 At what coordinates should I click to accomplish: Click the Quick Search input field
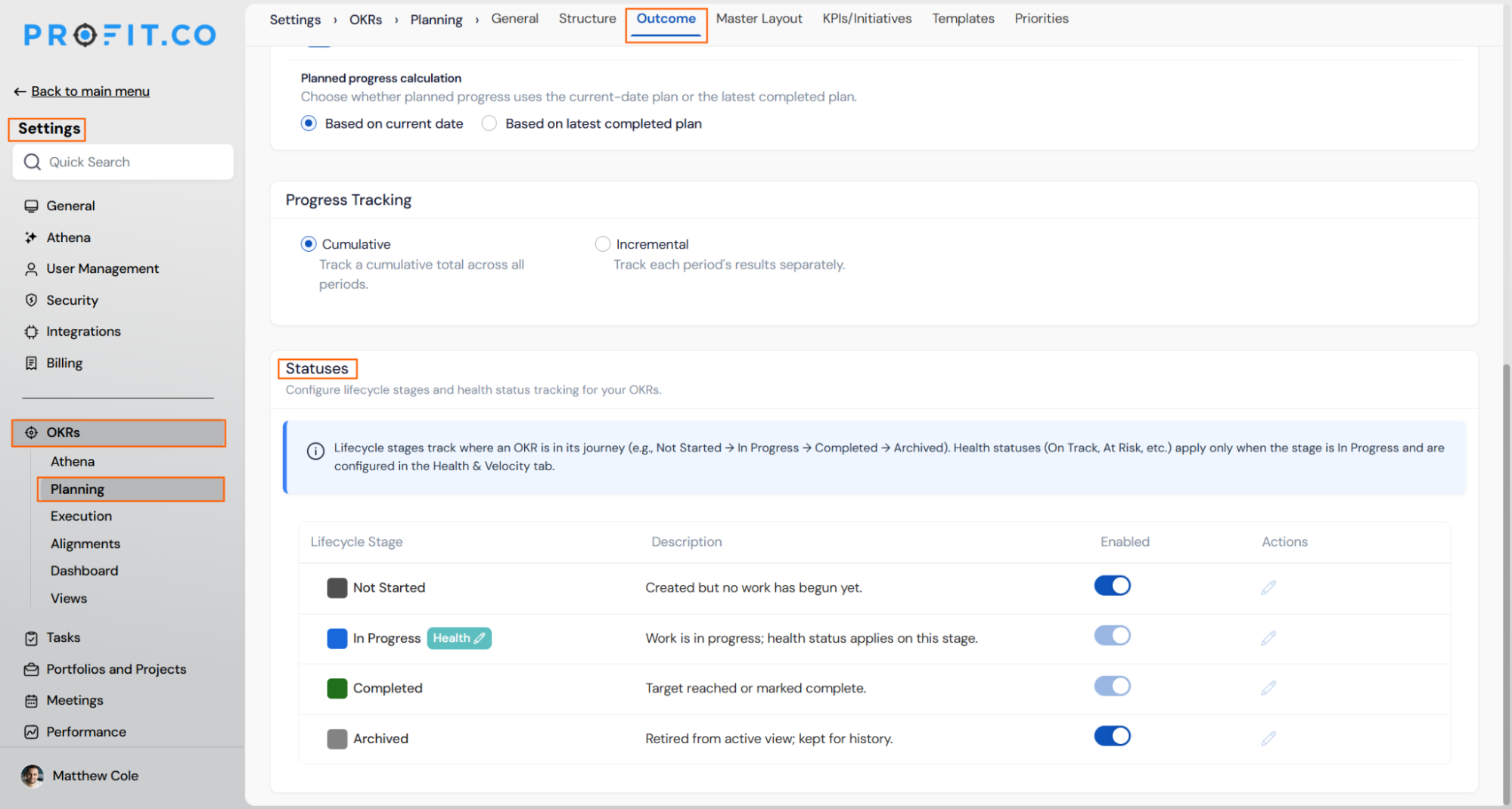point(123,162)
